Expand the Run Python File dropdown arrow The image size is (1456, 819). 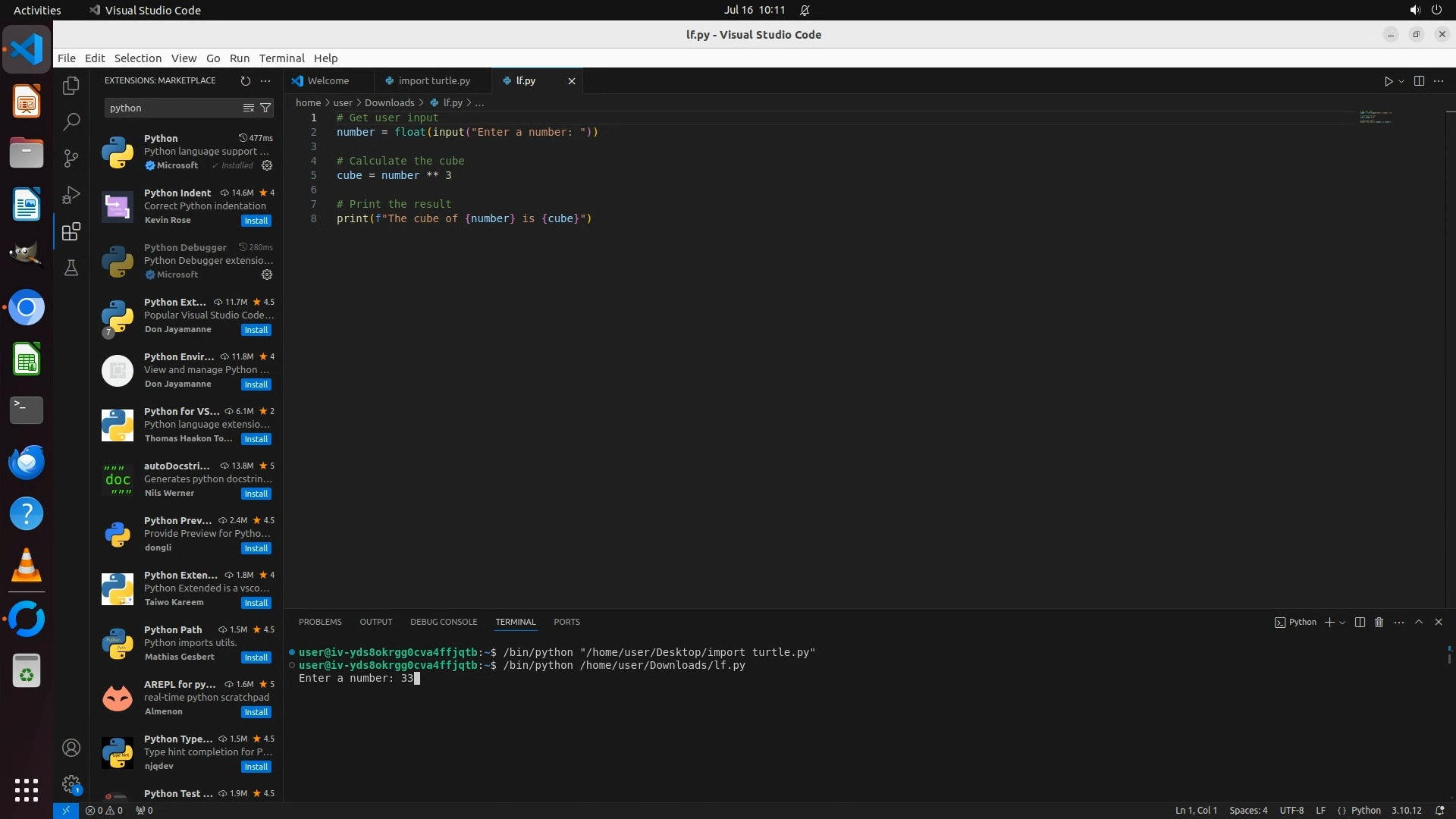click(x=1401, y=81)
